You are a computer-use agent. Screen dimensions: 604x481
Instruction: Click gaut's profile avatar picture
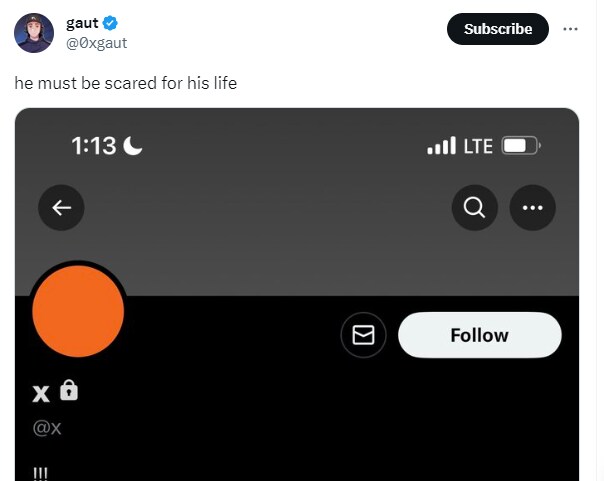34,33
